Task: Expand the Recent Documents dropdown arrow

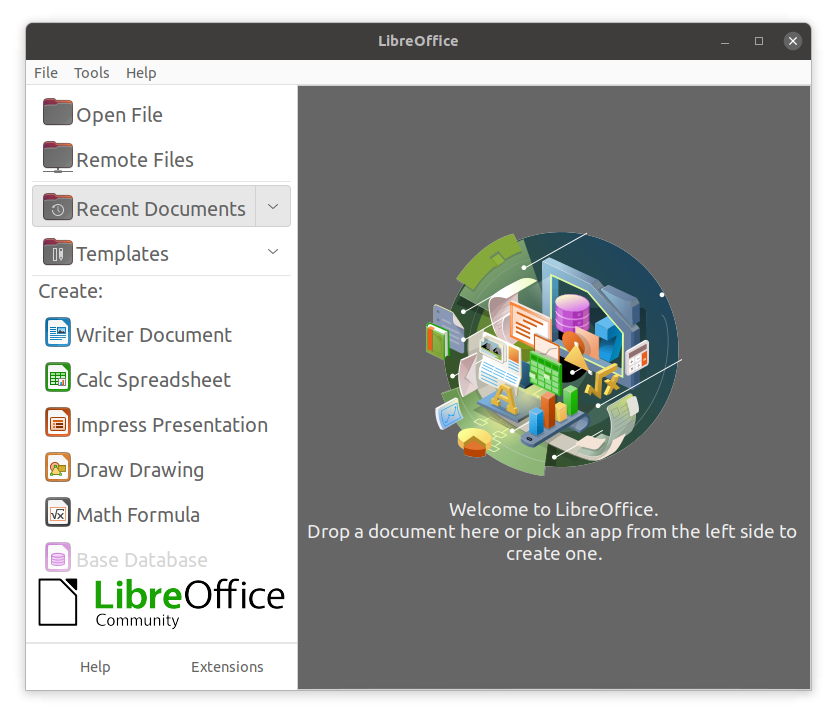Action: (x=273, y=207)
